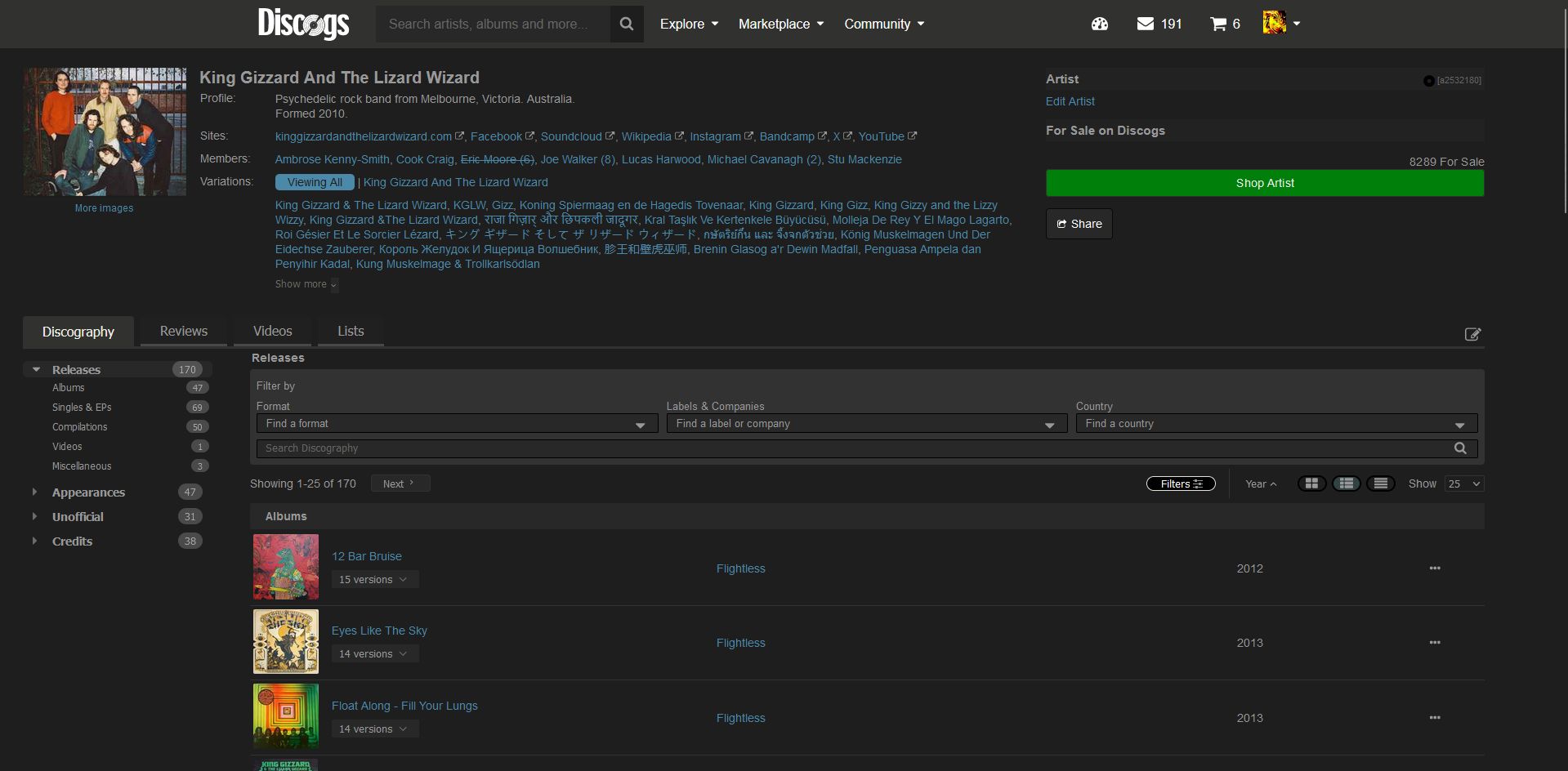
Task: Expand the Unofficial section
Action: click(34, 516)
